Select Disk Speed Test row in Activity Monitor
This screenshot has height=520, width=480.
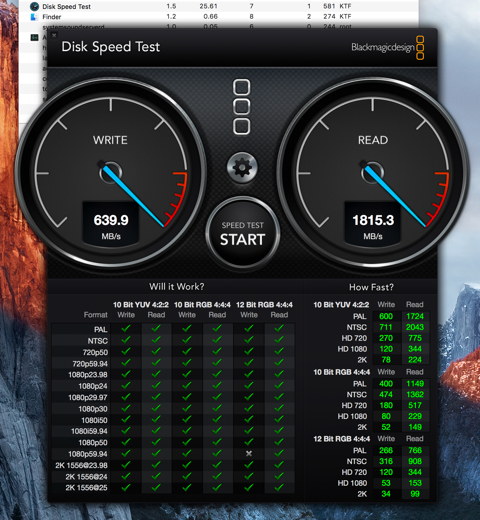coord(218,6)
